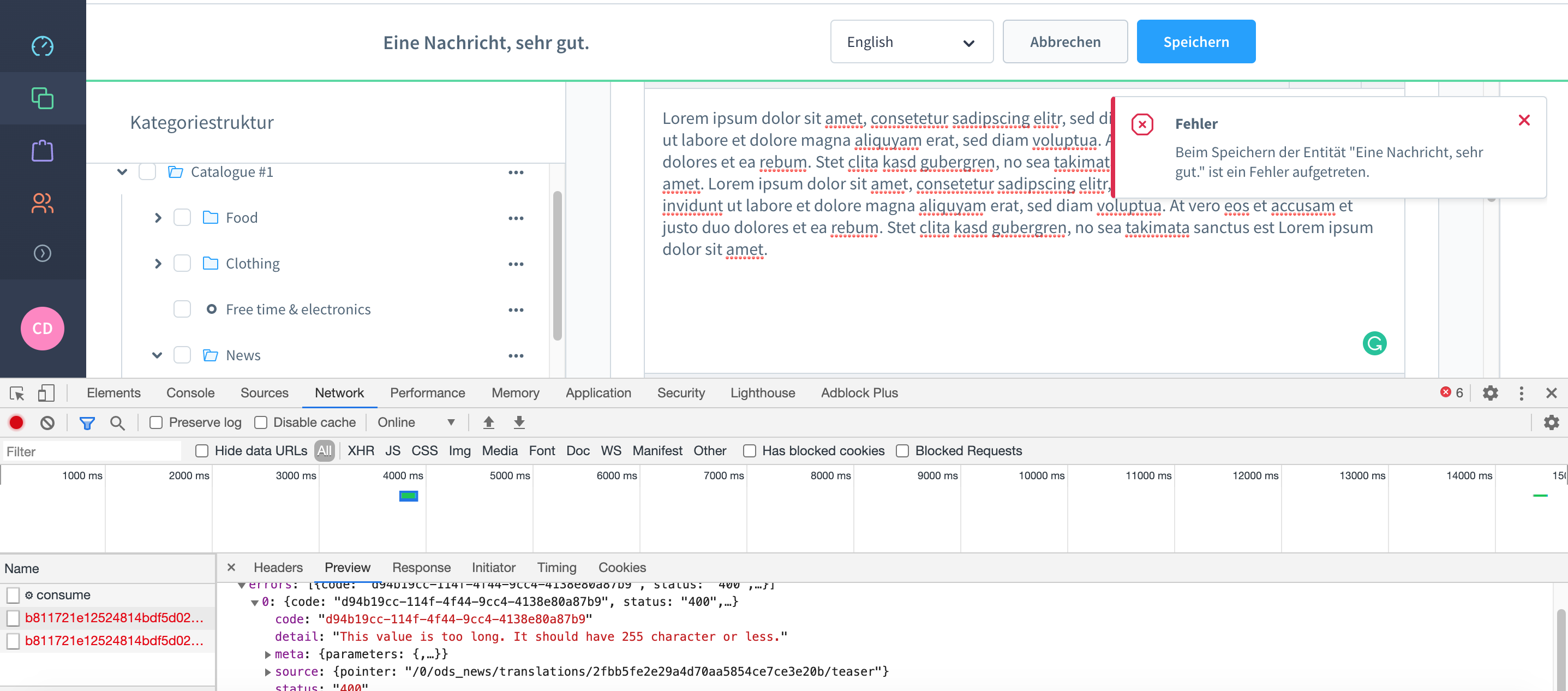Click the Grammarly icon in the text editor
Image resolution: width=1568 pixels, height=691 pixels.
(1374, 343)
